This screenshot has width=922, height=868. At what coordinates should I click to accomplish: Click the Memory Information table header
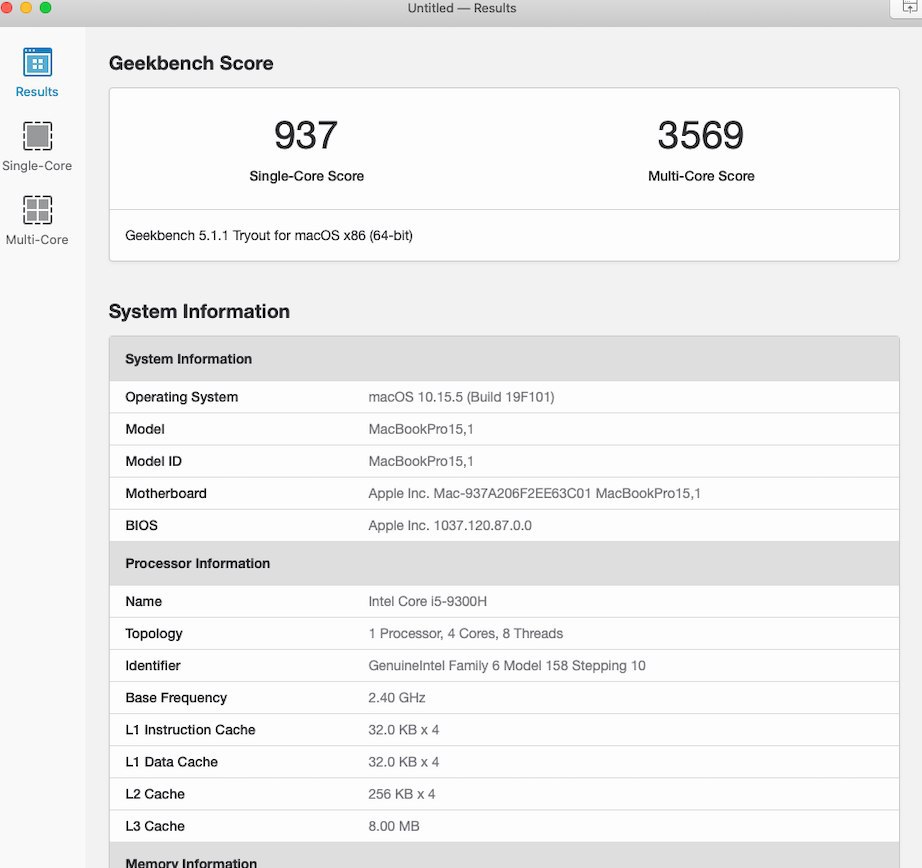tap(504, 856)
